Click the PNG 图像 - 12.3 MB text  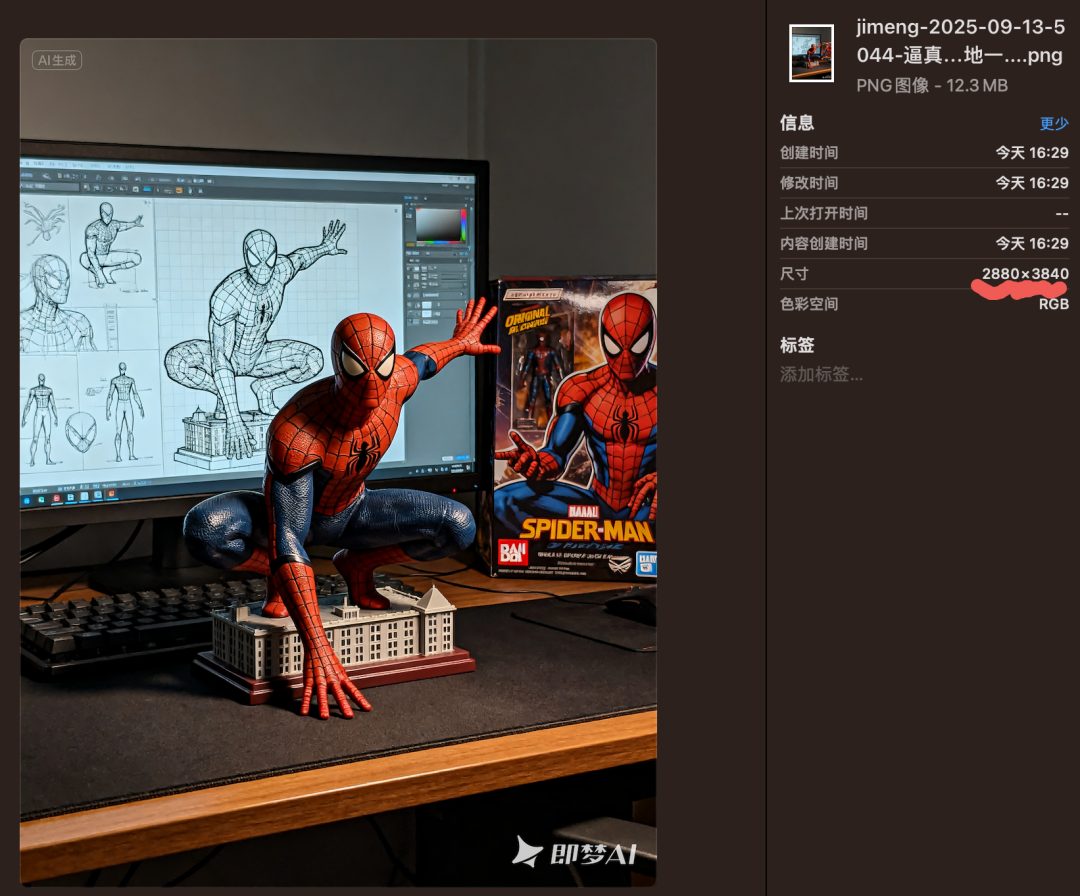[x=932, y=85]
